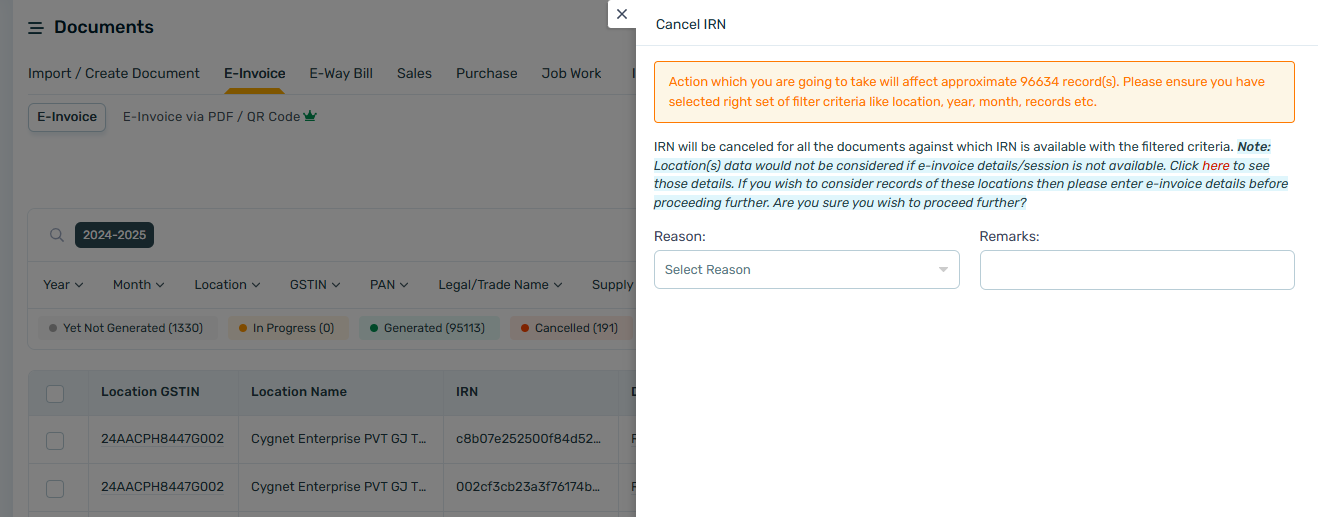The width and height of the screenshot is (1318, 517).
Task: Expand the Year filter dropdown
Action: (x=63, y=285)
